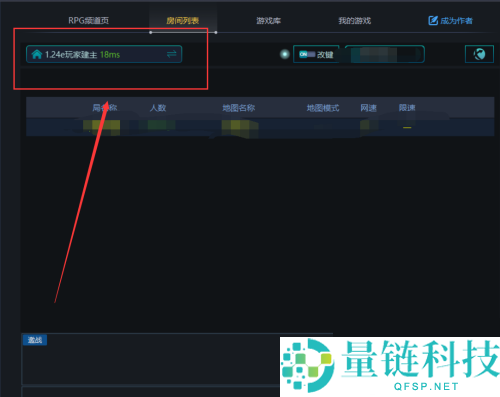
Task: Select the 房间列表 tab
Action: [x=183, y=21]
